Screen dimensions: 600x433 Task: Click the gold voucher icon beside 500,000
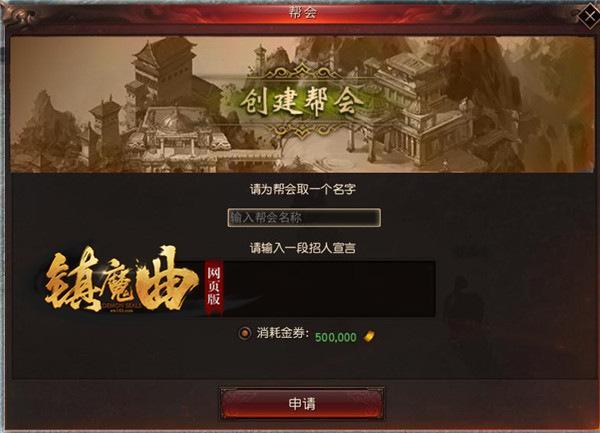click(x=369, y=337)
